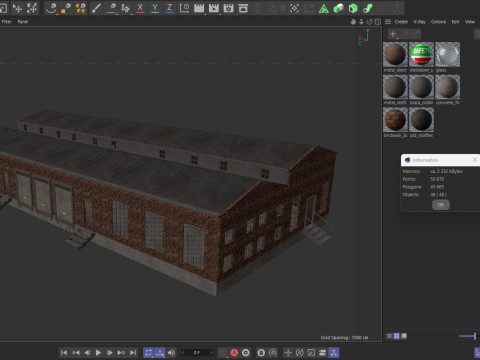Open Material Manager View menu

tap(470, 22)
